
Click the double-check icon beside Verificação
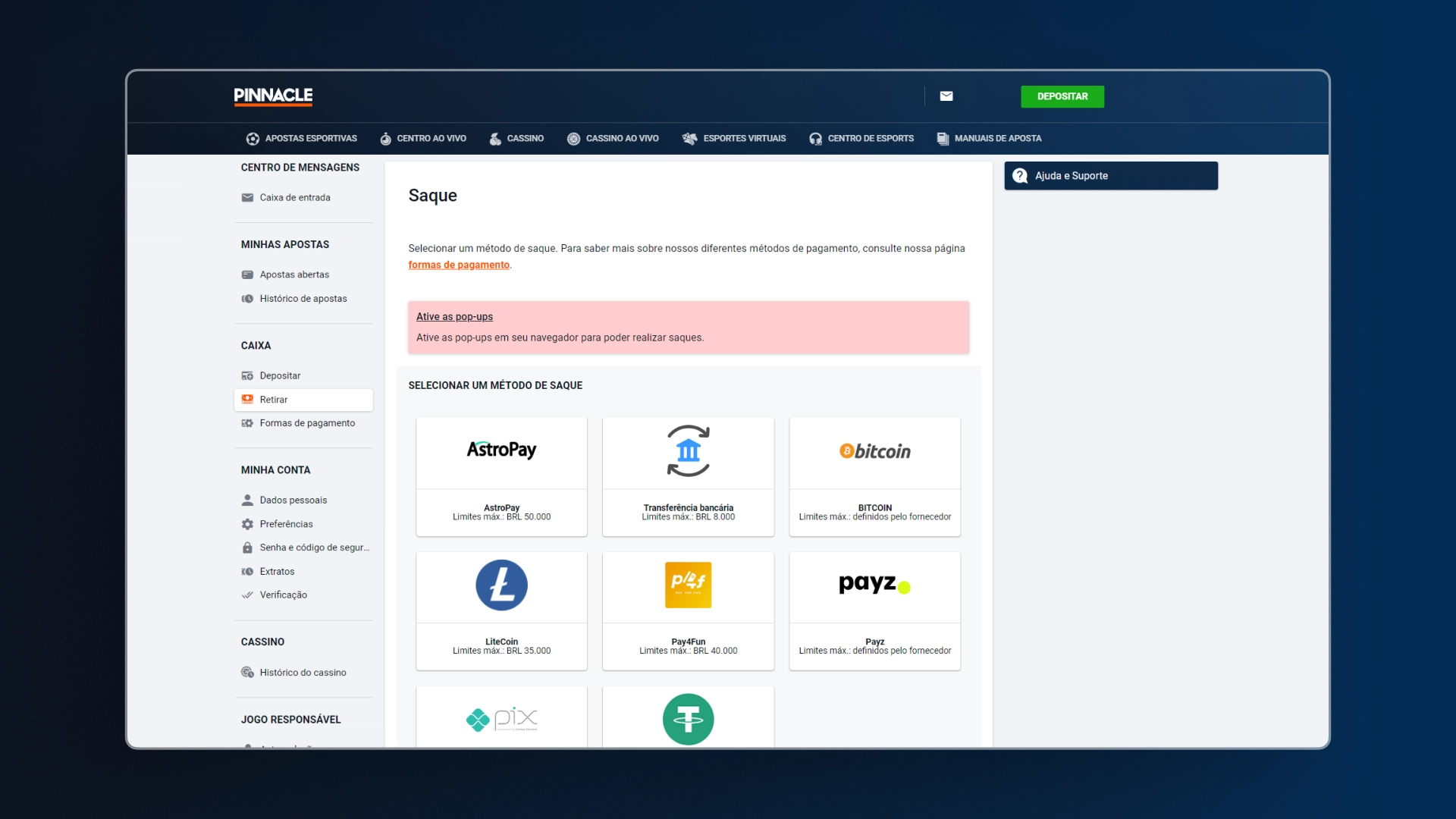click(x=247, y=595)
